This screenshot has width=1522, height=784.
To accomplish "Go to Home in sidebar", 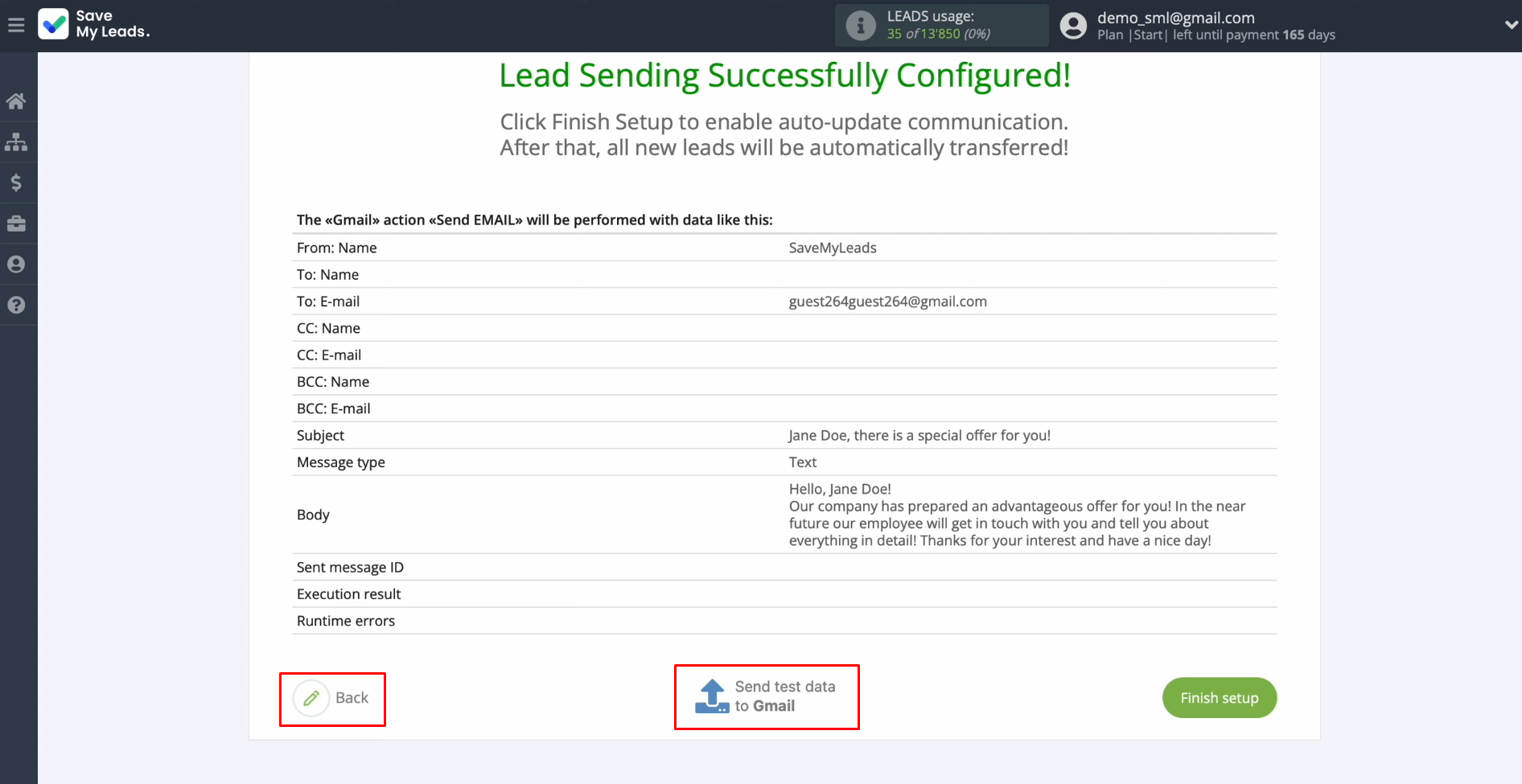I will click(16, 101).
